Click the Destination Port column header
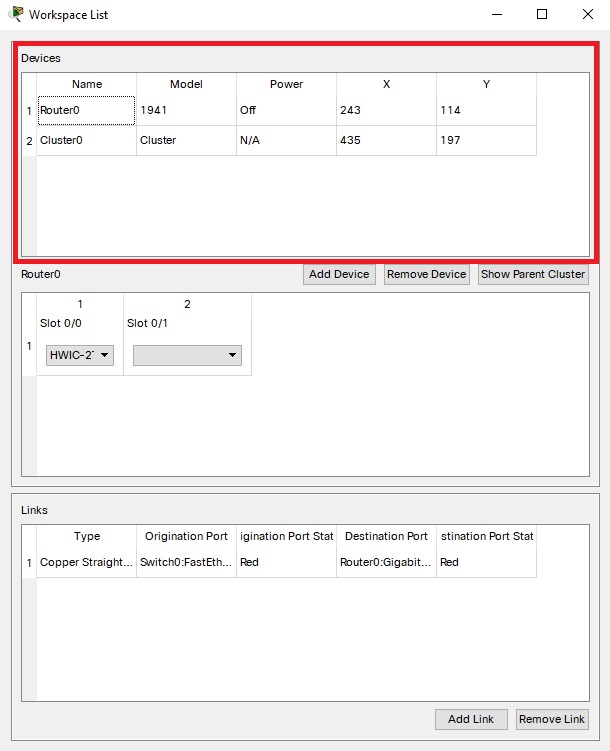610x751 pixels. (386, 536)
